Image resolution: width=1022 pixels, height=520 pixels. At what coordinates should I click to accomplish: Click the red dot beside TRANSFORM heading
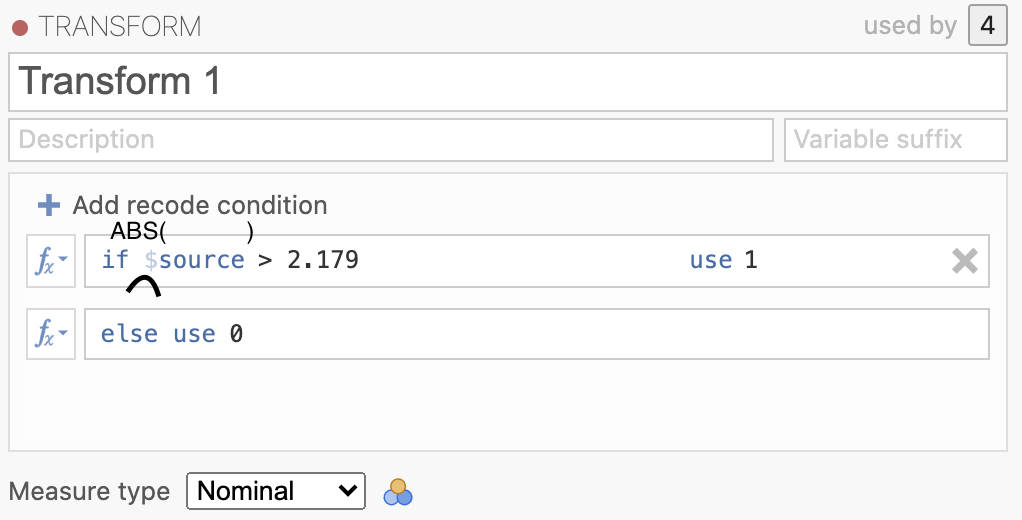tap(20, 28)
